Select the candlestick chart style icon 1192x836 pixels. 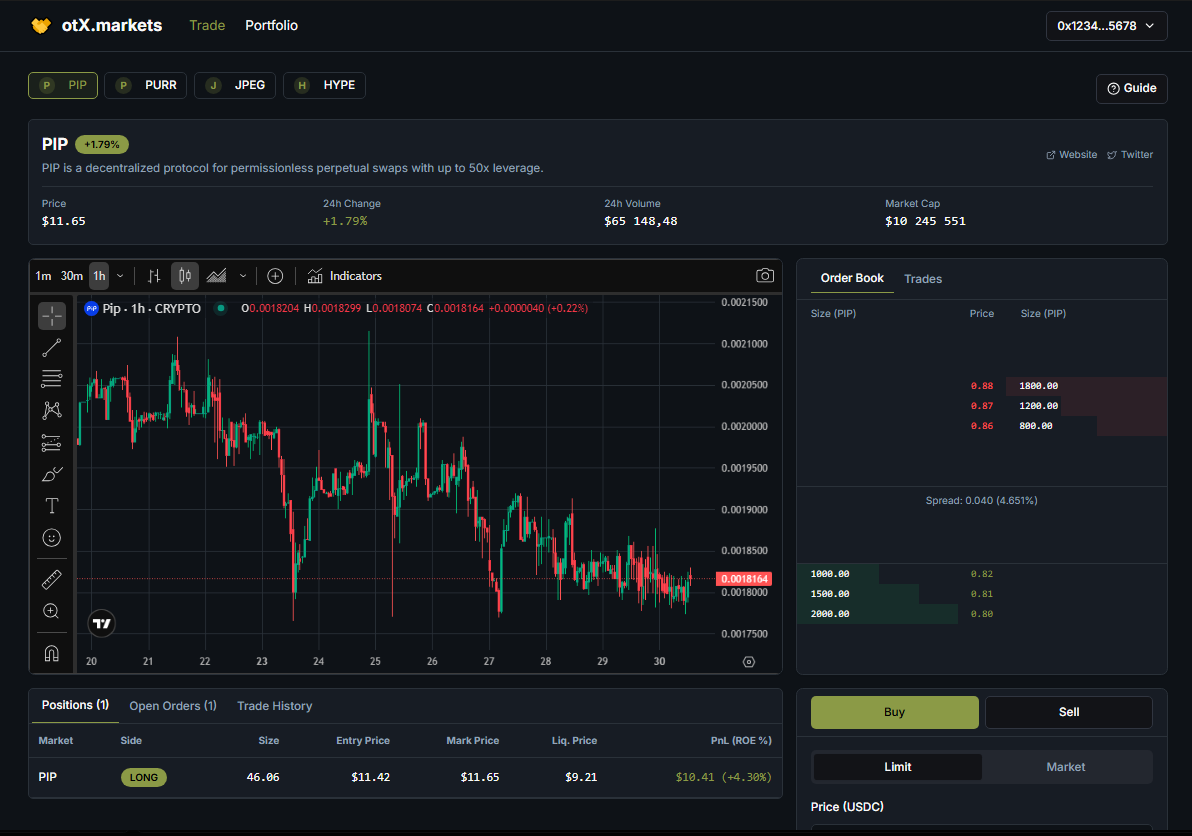point(185,276)
